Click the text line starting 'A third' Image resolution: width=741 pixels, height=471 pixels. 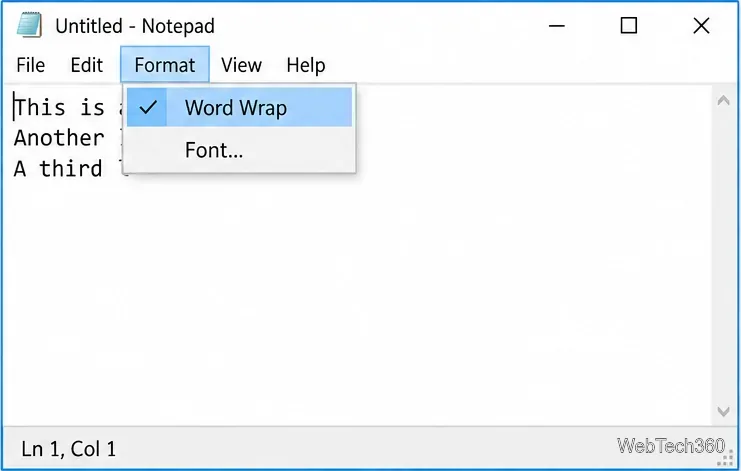click(67, 169)
